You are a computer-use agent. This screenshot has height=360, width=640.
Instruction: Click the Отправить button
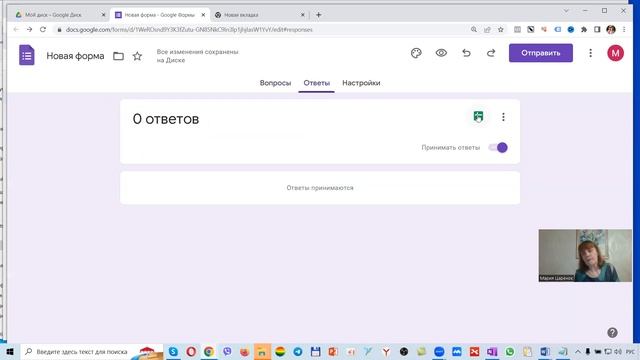540,53
